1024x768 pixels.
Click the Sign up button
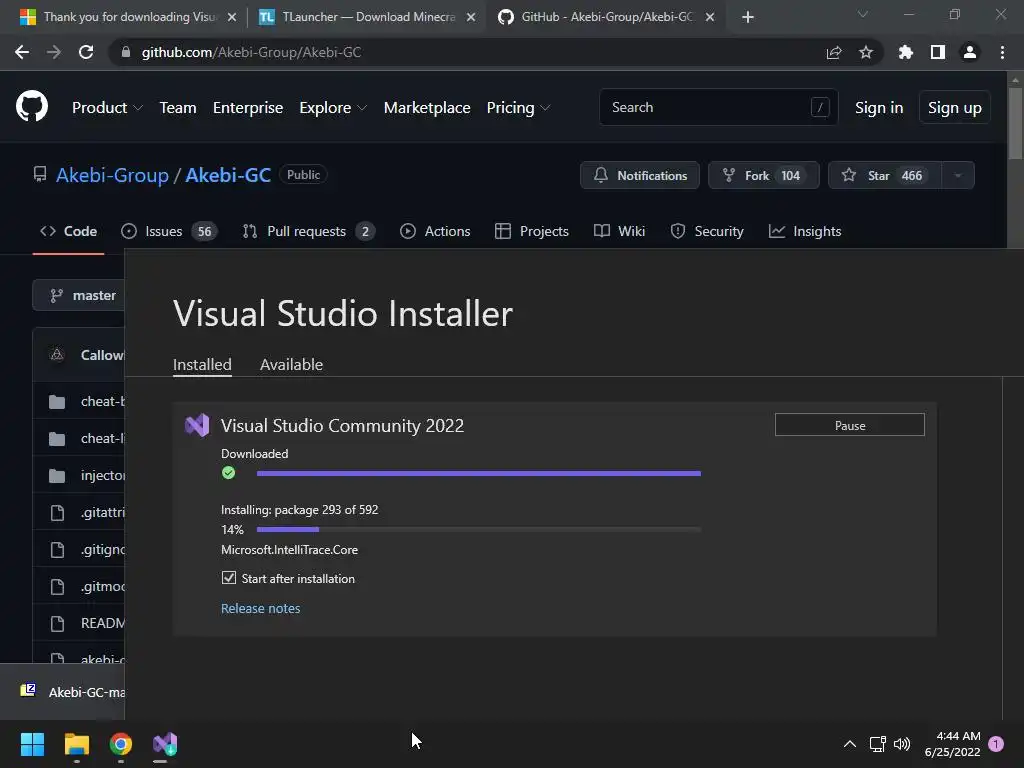coord(955,108)
